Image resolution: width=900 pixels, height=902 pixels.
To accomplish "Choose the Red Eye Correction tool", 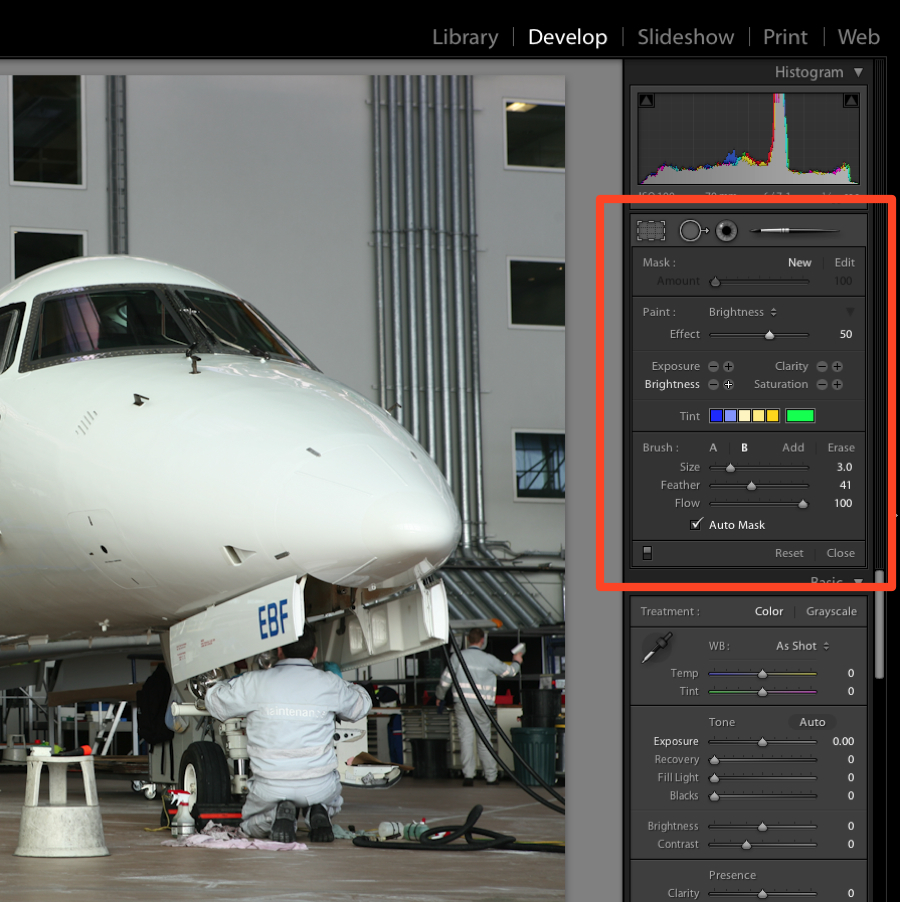I will coord(727,231).
